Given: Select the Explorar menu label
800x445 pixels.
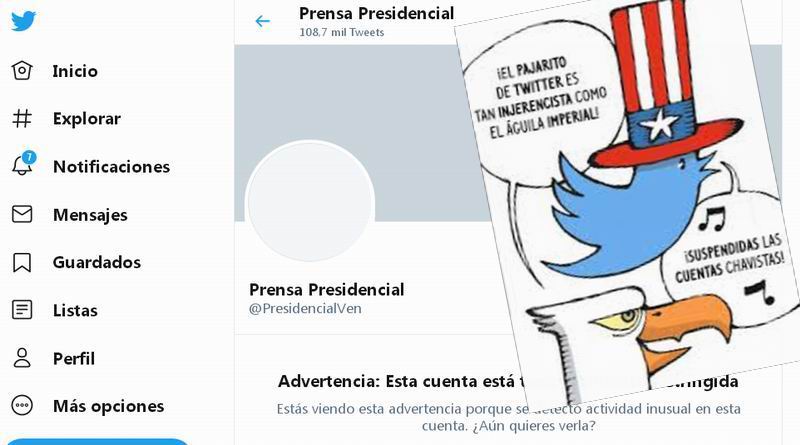Looking at the screenshot, I should click(87, 119).
